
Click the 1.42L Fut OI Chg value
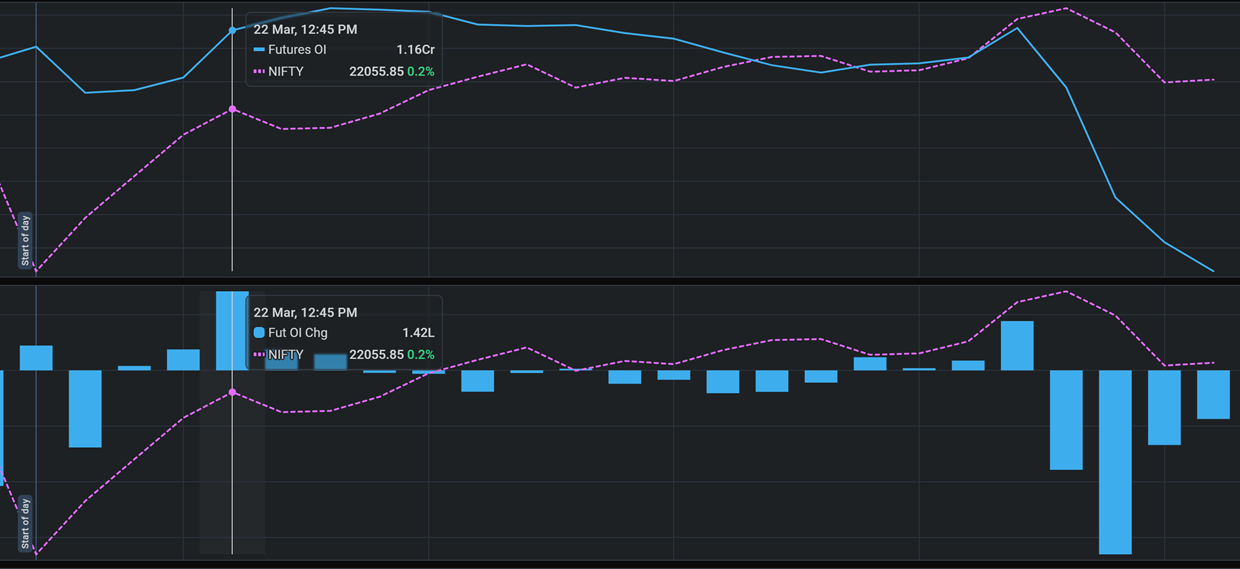(418, 333)
